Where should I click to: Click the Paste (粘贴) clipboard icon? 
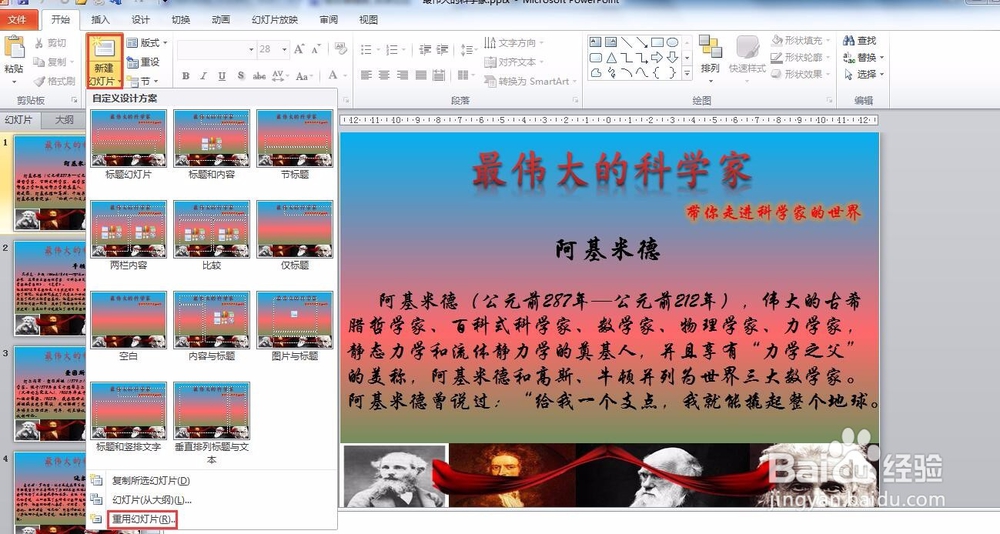(x=14, y=48)
